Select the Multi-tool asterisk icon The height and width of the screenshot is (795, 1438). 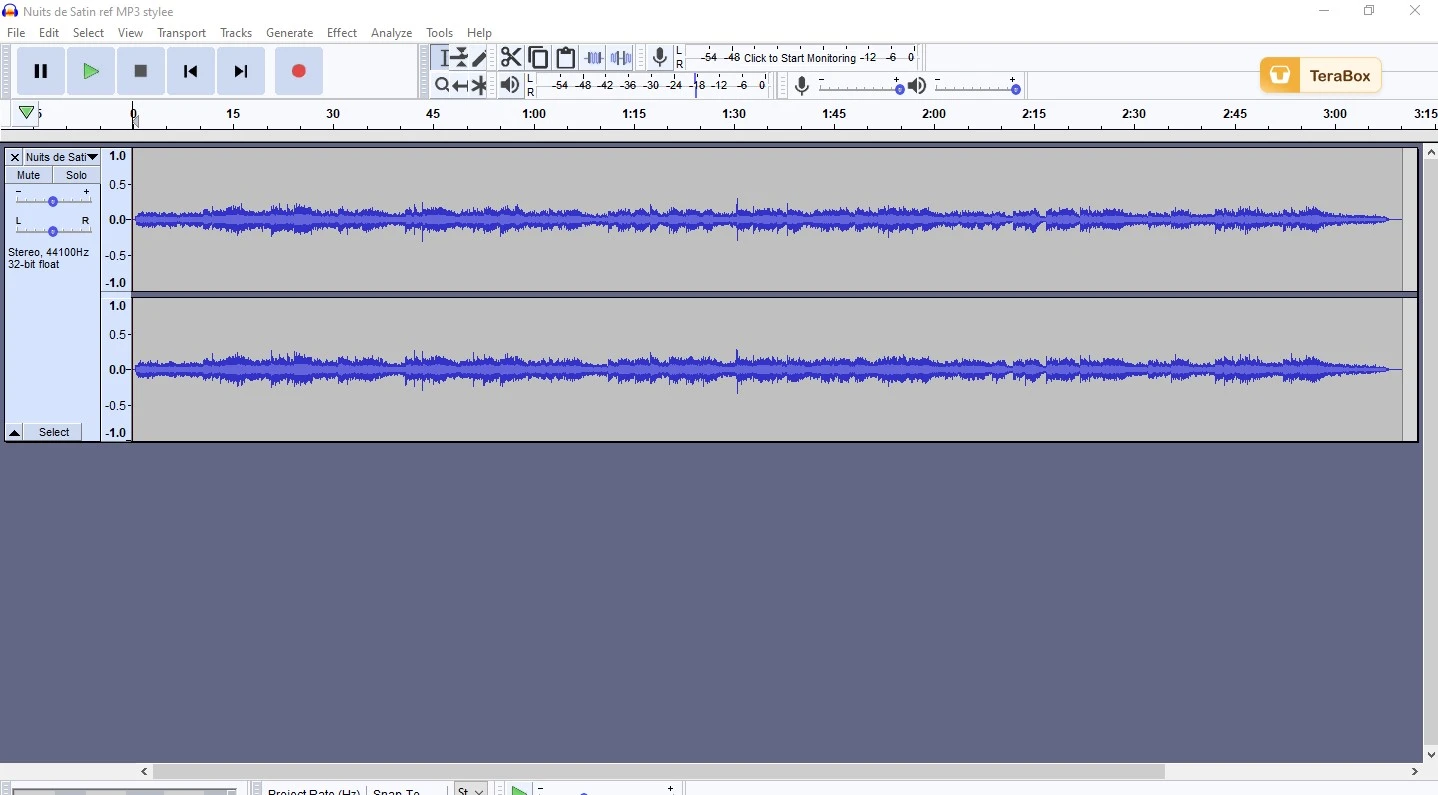[x=481, y=86]
